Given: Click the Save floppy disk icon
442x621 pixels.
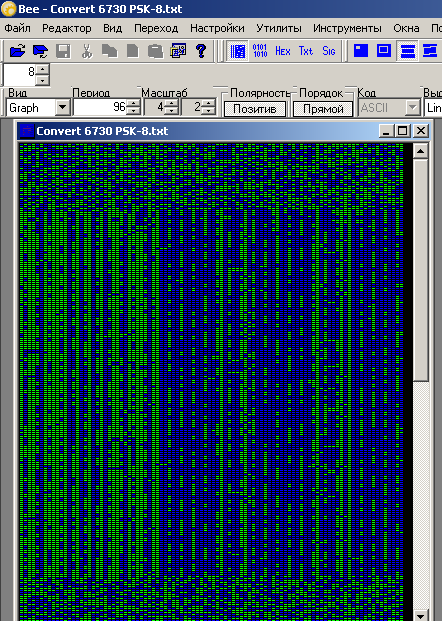Looking at the screenshot, I should [x=63, y=51].
